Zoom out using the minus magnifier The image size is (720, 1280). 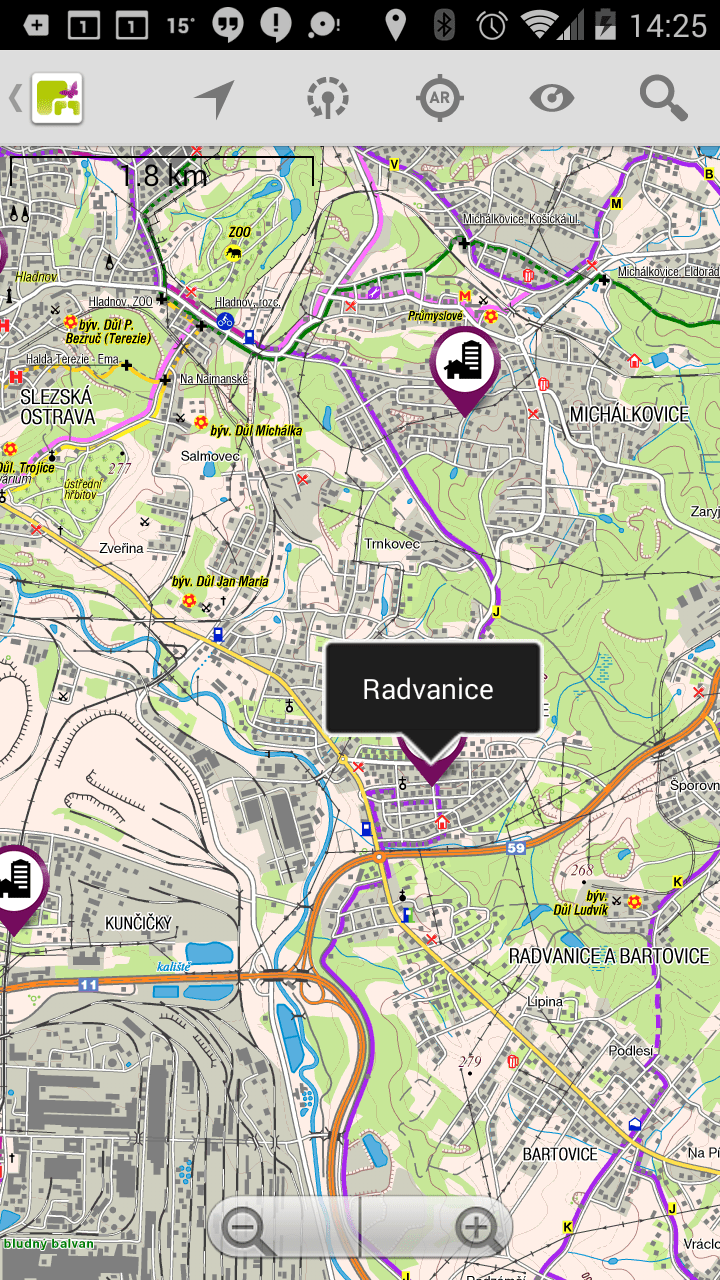click(x=247, y=1229)
